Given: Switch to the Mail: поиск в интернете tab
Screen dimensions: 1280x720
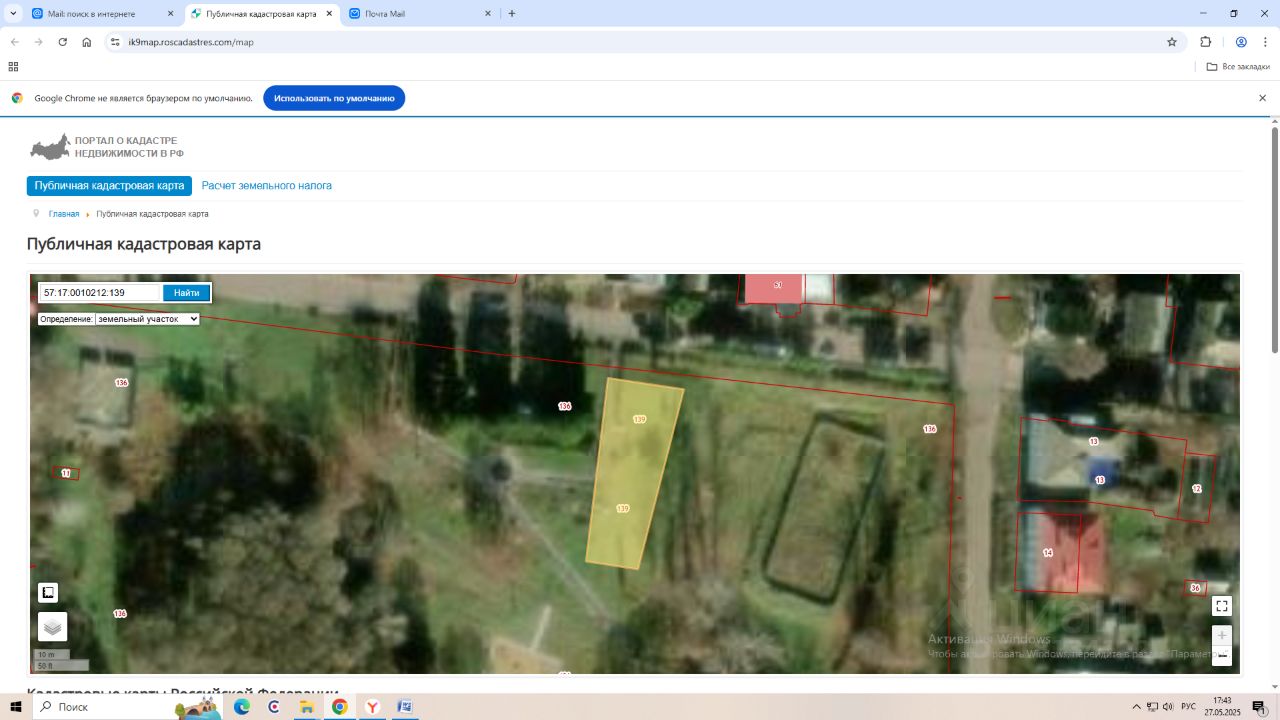Looking at the screenshot, I should [104, 14].
